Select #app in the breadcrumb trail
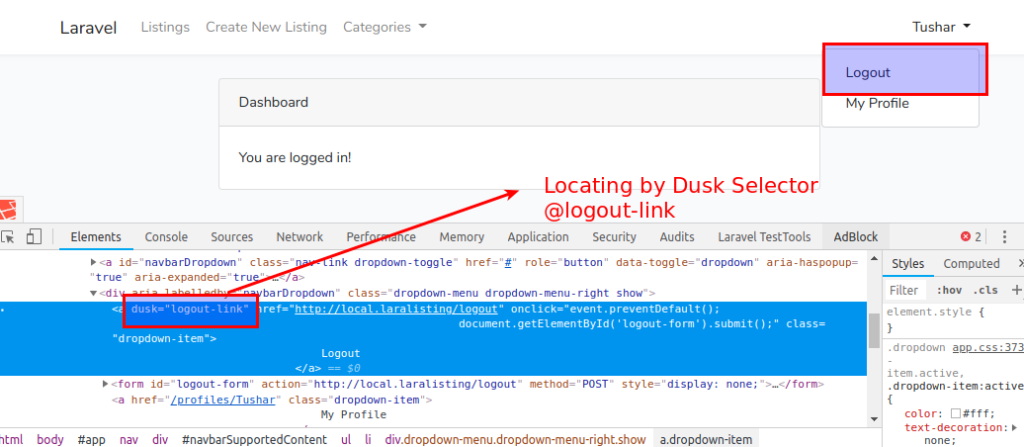The width and height of the screenshot is (1024, 447). [91, 439]
